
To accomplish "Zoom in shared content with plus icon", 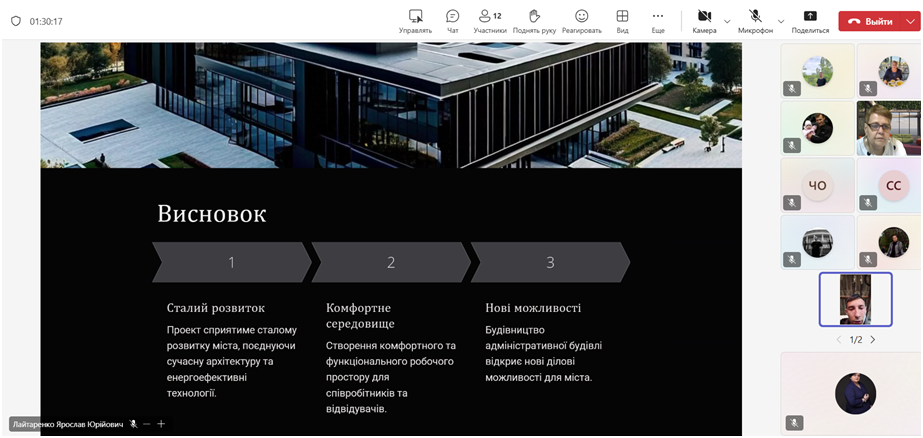I will coord(161,424).
